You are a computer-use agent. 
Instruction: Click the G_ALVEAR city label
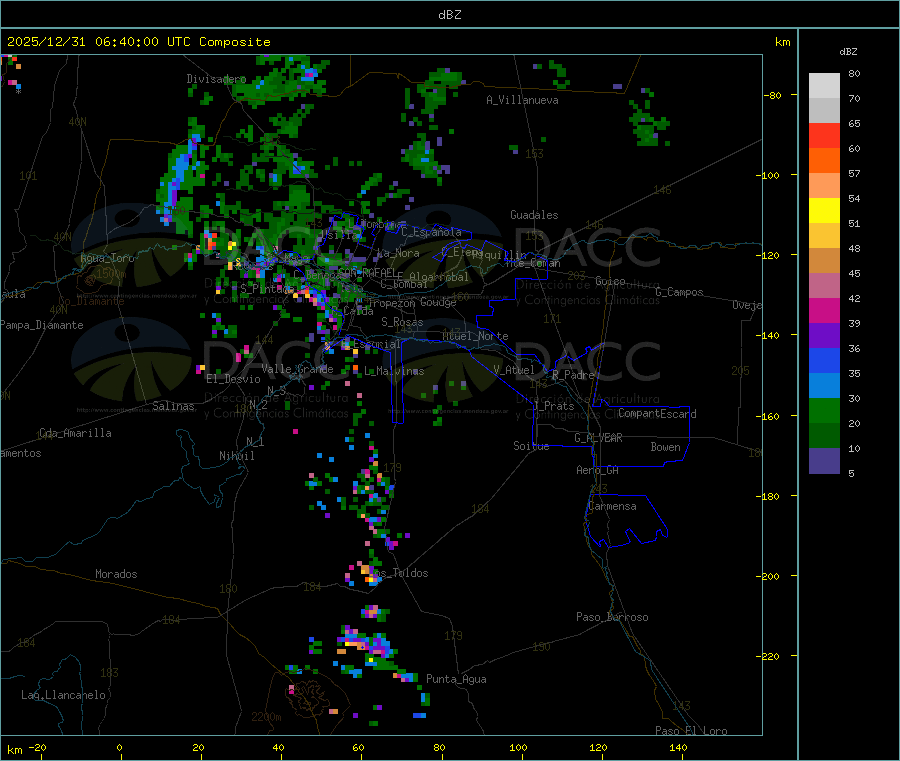point(598,438)
